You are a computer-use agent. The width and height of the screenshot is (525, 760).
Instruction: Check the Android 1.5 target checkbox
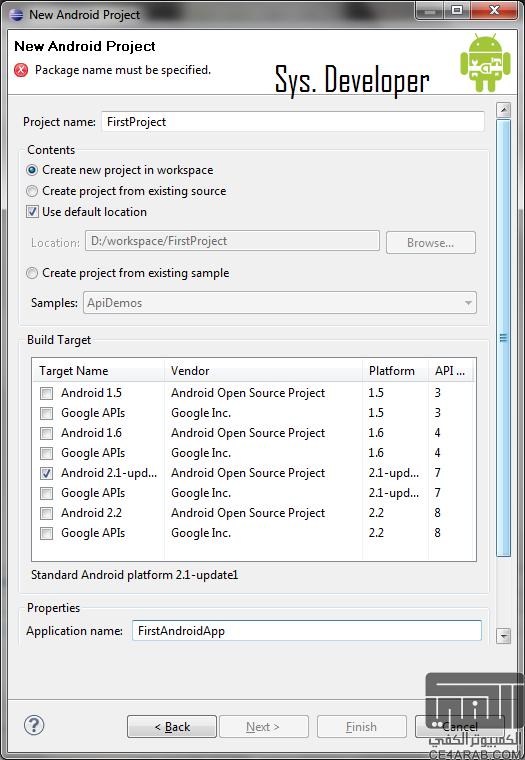point(47,393)
